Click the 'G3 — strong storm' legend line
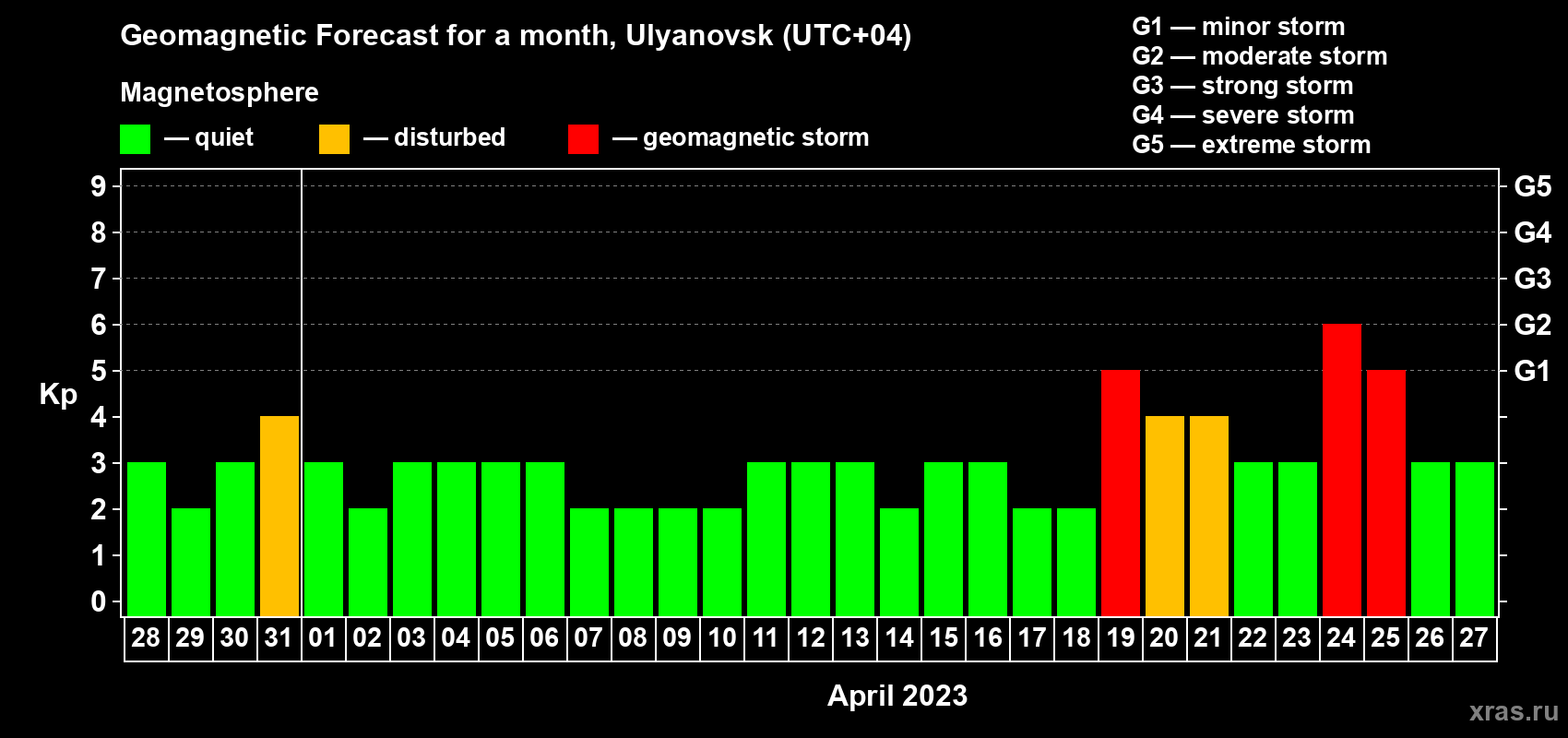Viewport: 1568px width, 738px height. (1242, 86)
